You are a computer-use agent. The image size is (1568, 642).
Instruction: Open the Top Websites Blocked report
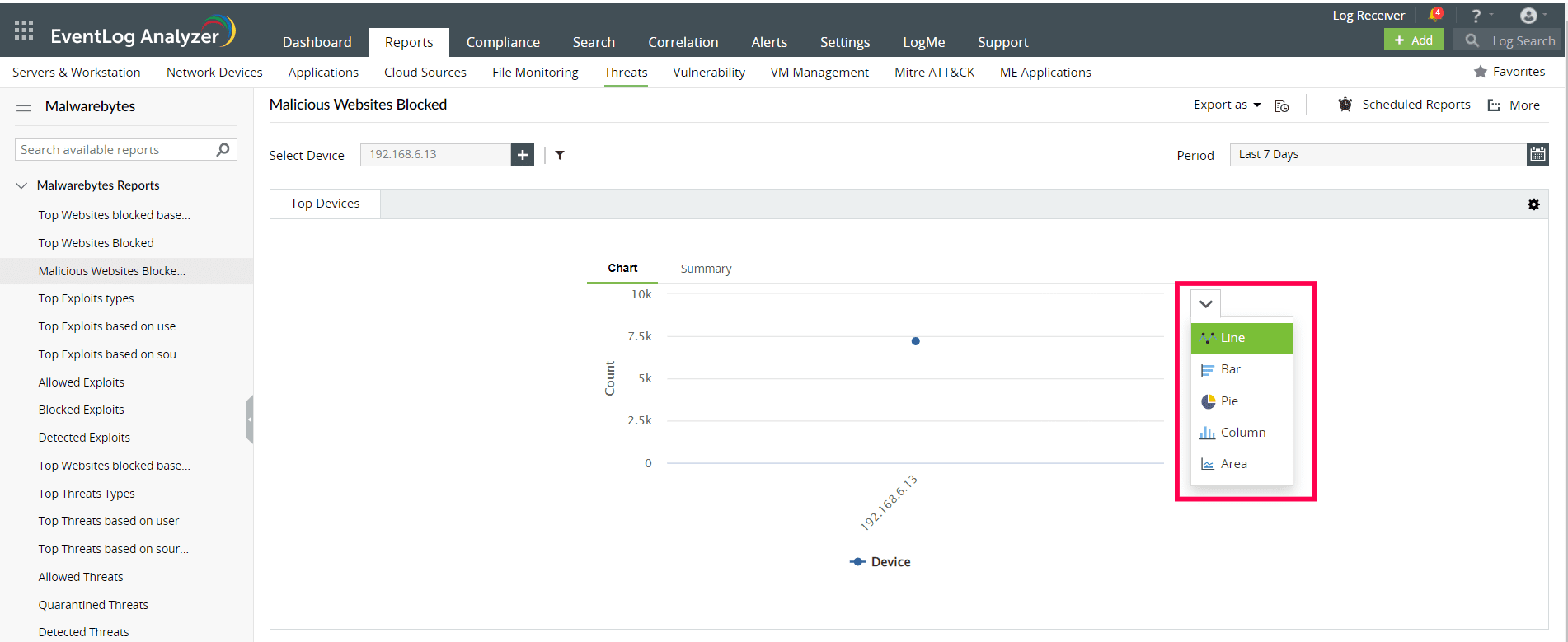tap(96, 243)
